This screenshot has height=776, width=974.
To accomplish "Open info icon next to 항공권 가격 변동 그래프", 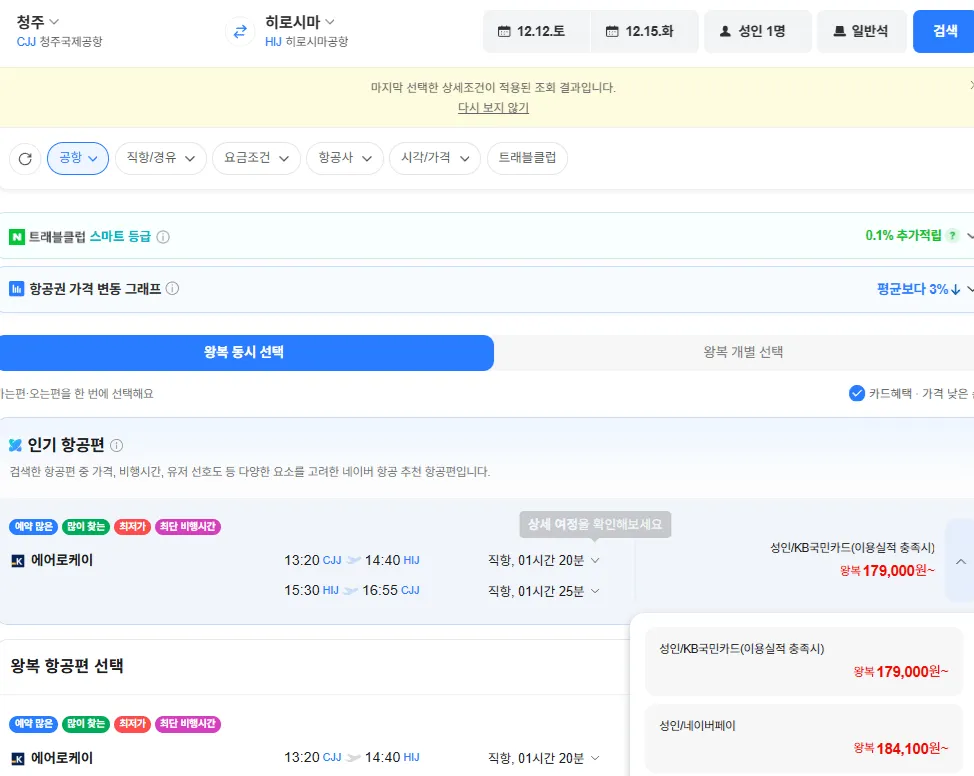I will point(173,288).
